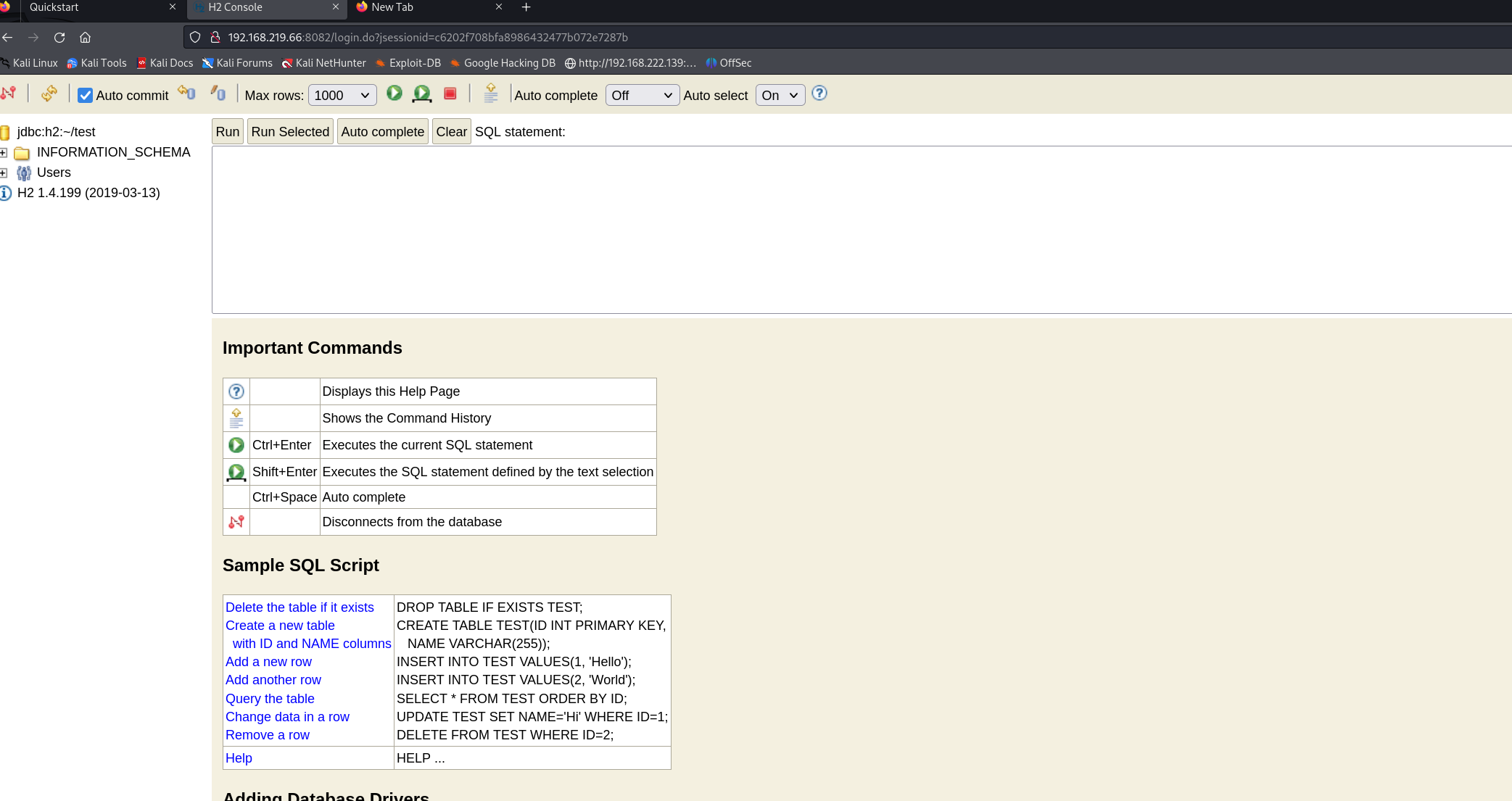Open browser home page

85,37
